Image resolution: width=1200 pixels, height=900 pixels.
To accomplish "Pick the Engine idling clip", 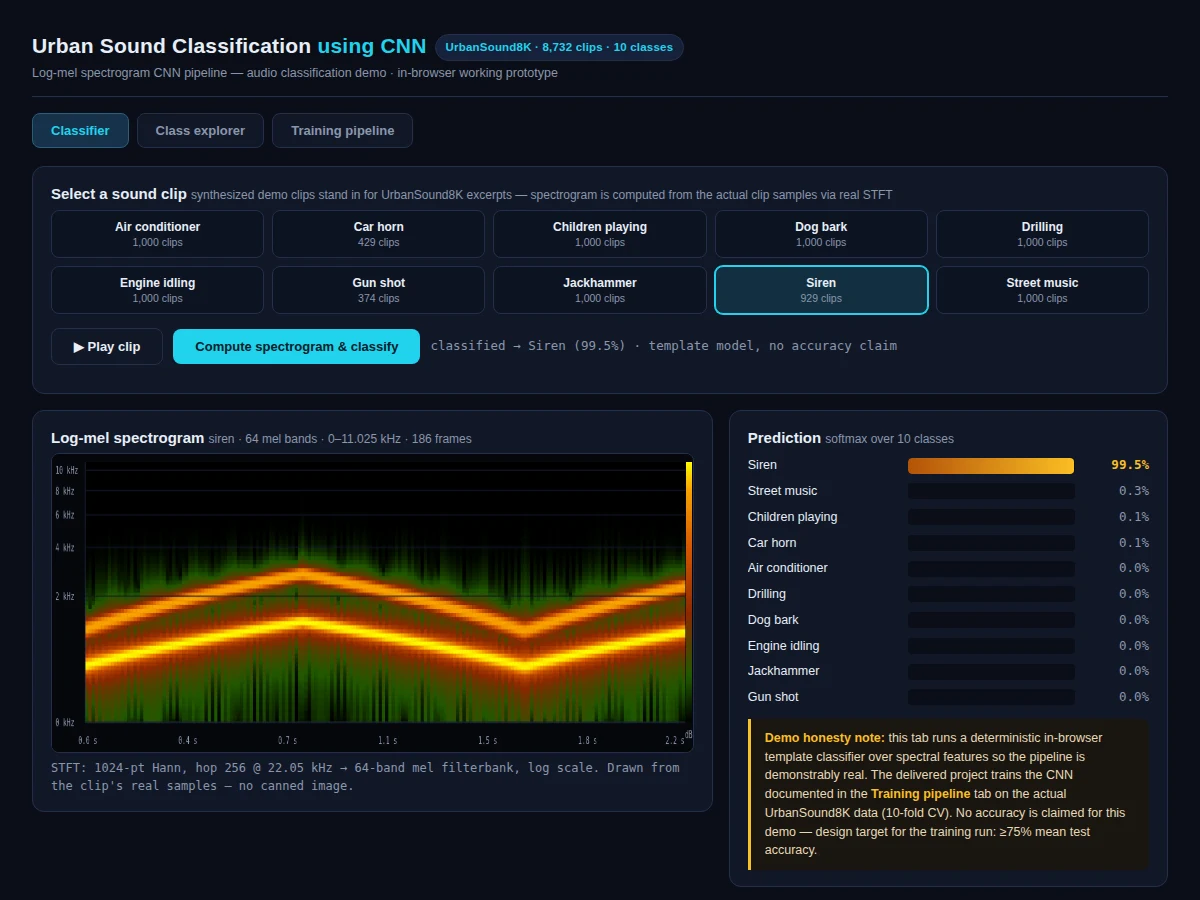I will click(157, 290).
